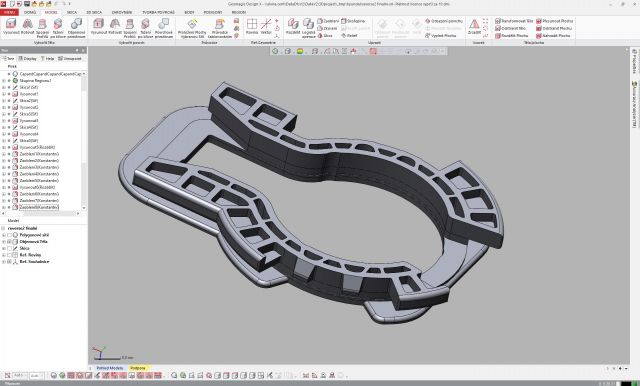Toggle visibility checkbox for Ref. Roviny
Viewport: 640px width, 386px height.
point(10,255)
